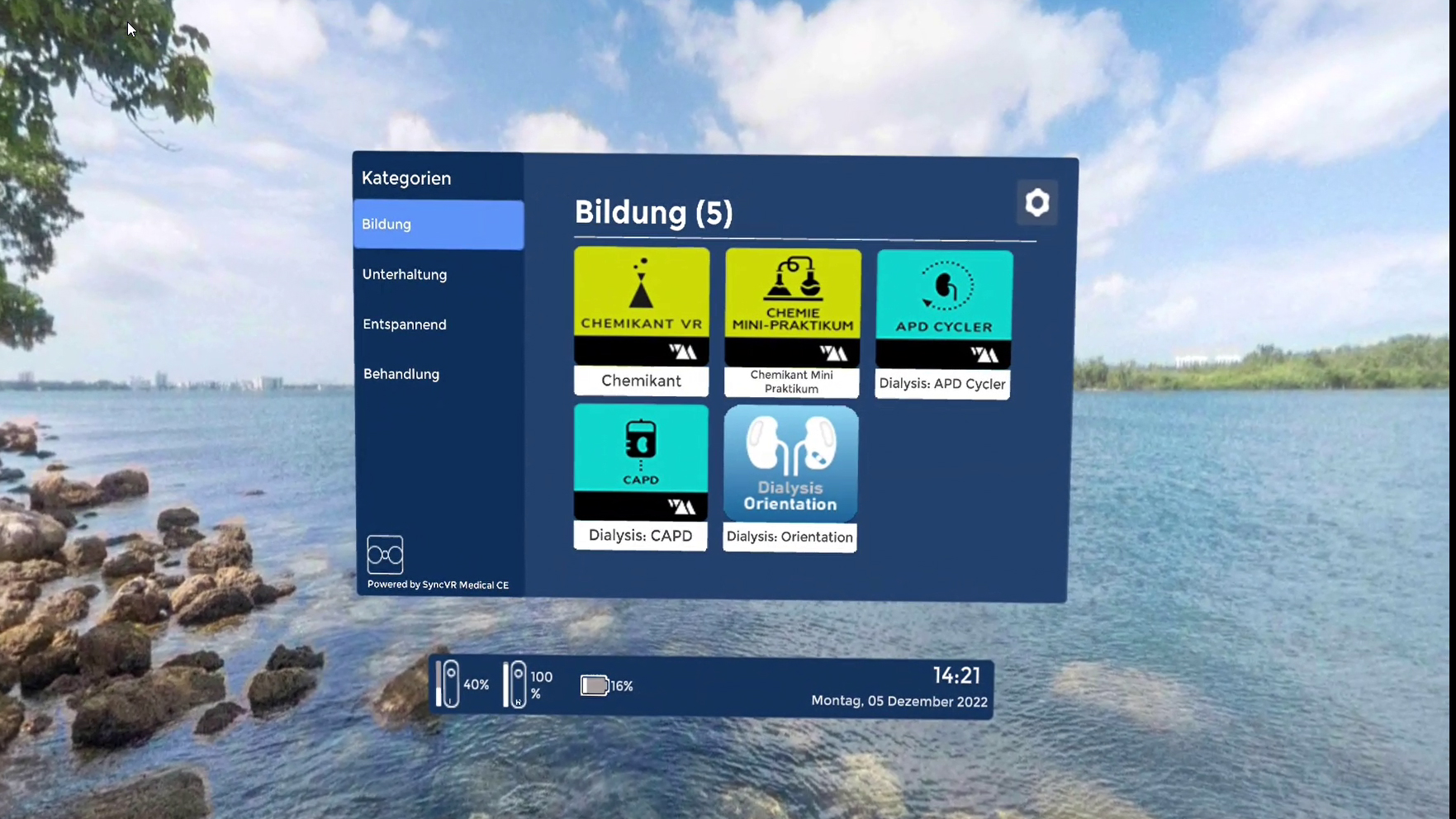Click the left controller battery icon
The image size is (1456, 819).
(x=447, y=684)
